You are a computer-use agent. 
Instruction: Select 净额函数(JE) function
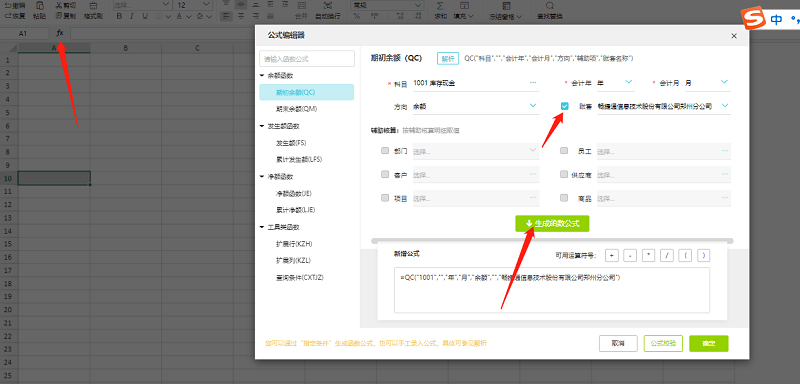tap(293, 193)
